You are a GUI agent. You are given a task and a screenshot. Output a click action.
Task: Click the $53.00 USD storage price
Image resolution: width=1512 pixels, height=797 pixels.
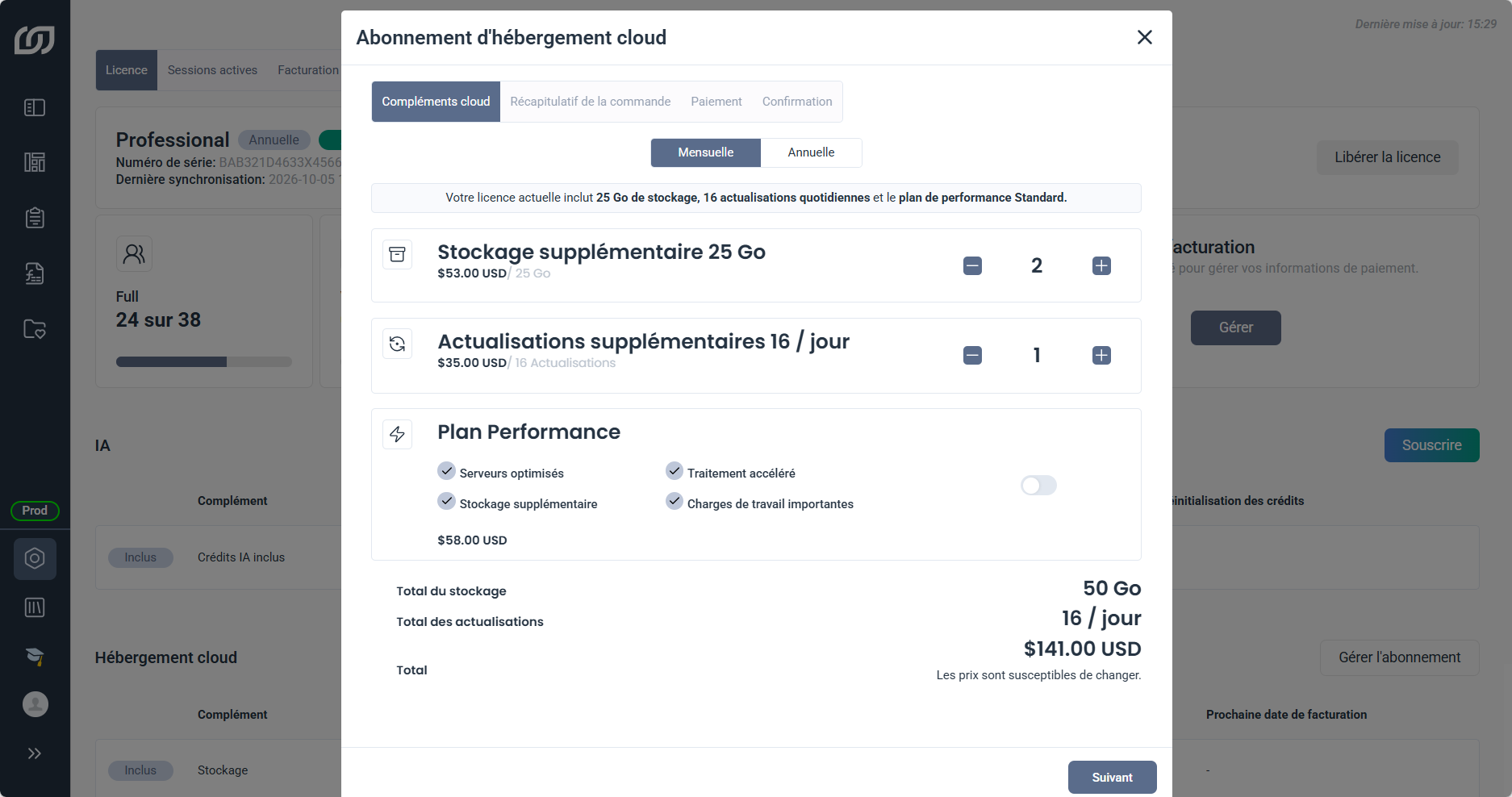[x=472, y=273]
